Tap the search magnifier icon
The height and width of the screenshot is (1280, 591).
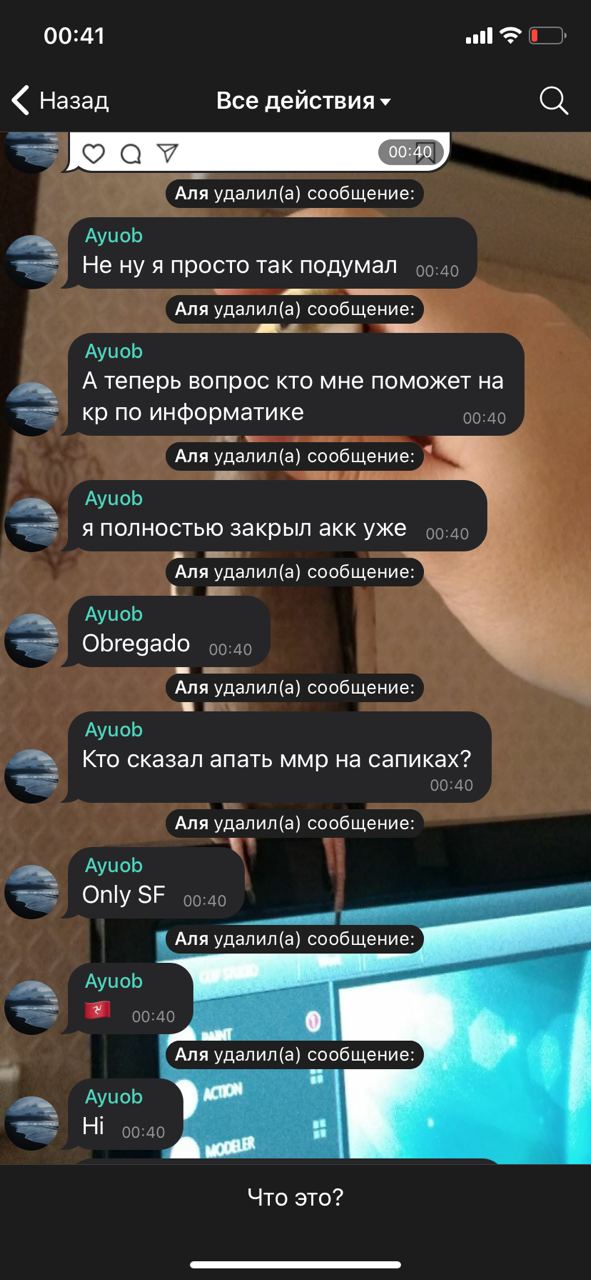pyautogui.click(x=553, y=100)
